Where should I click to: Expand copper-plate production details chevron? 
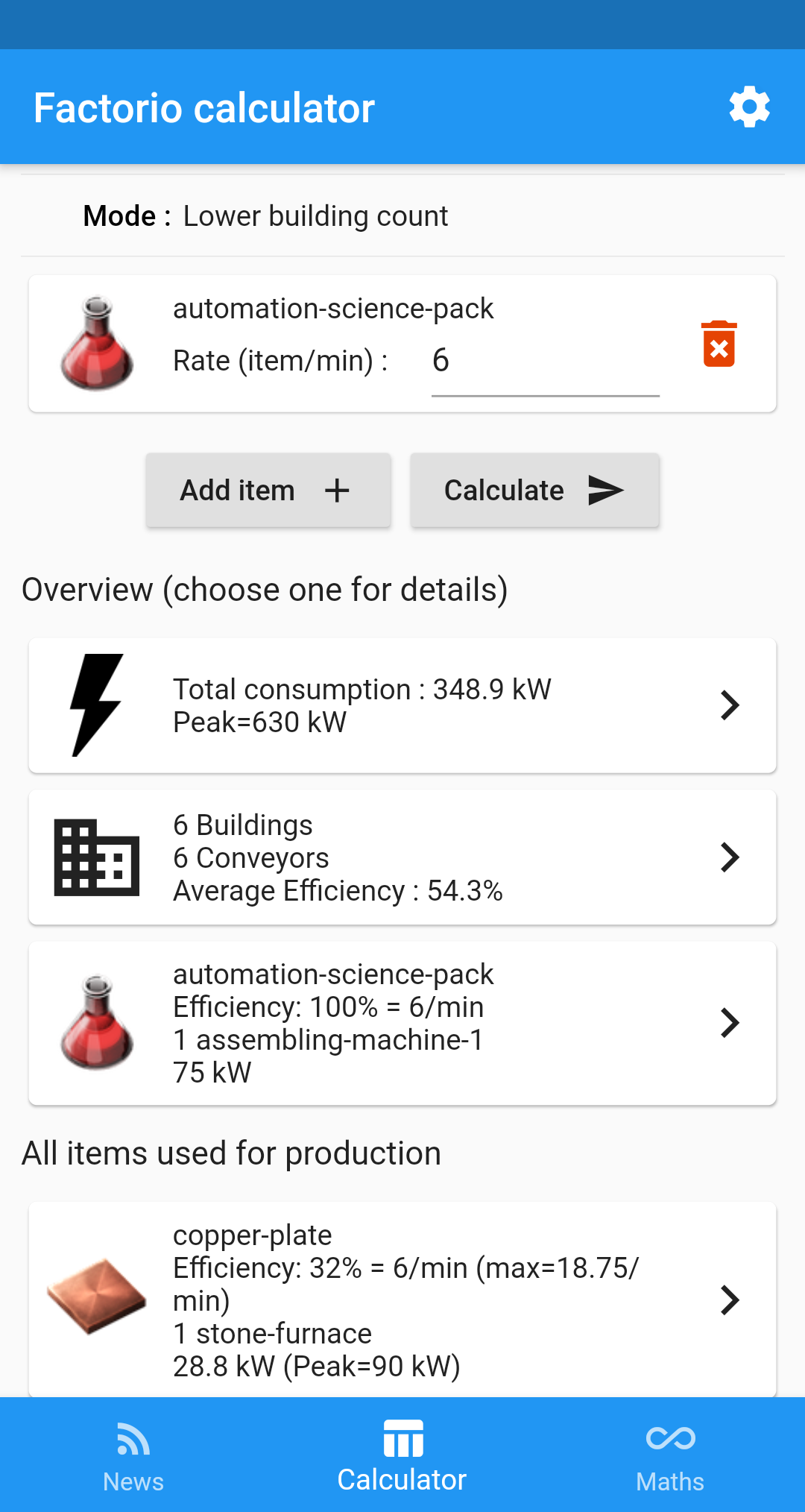tap(730, 1300)
